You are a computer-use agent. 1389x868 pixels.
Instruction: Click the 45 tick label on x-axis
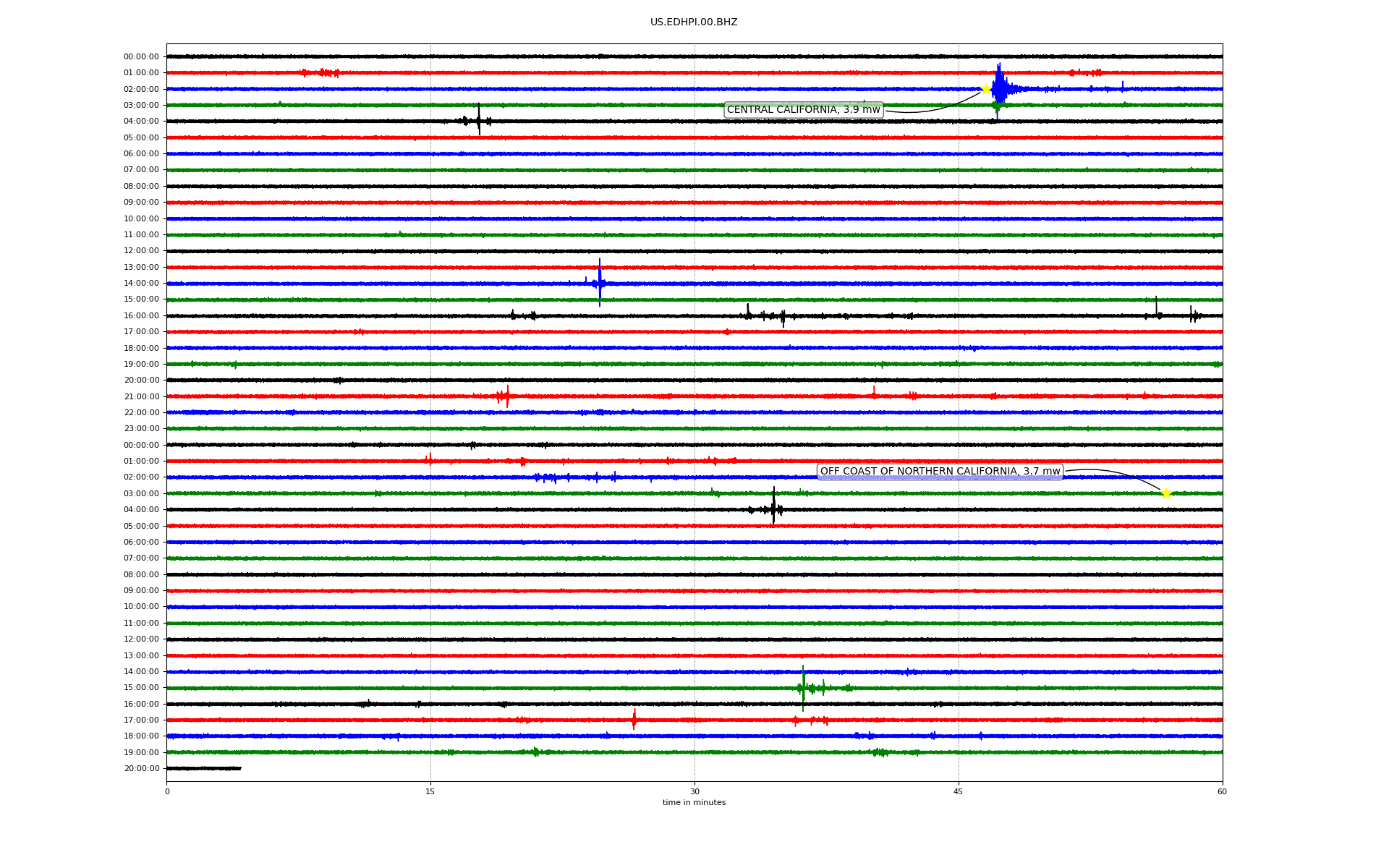(x=958, y=791)
